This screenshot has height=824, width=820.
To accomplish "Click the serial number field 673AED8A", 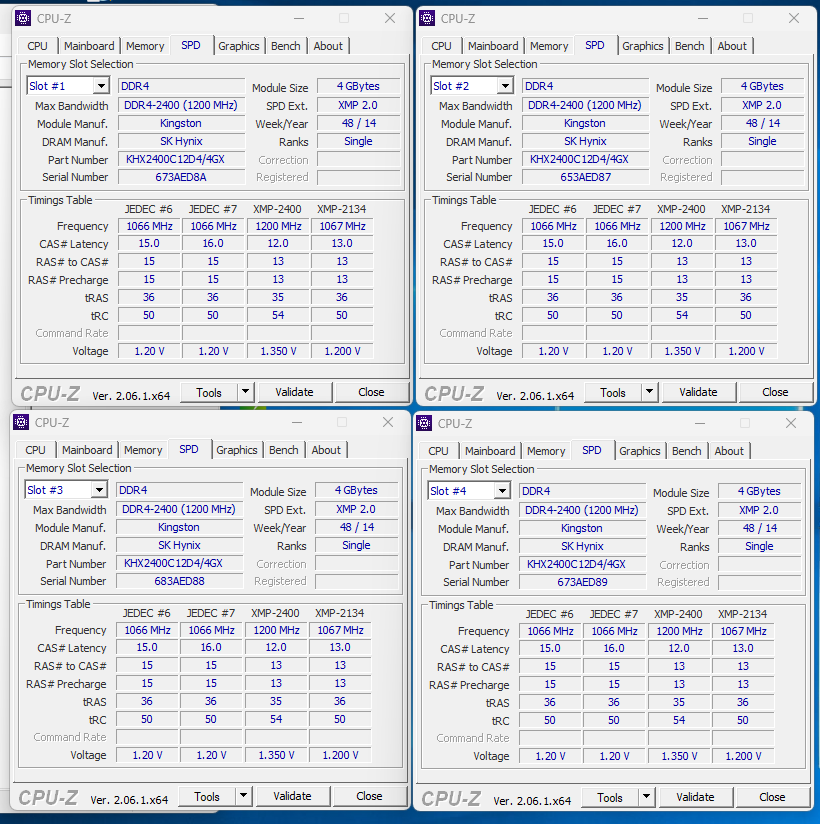I will point(180,177).
